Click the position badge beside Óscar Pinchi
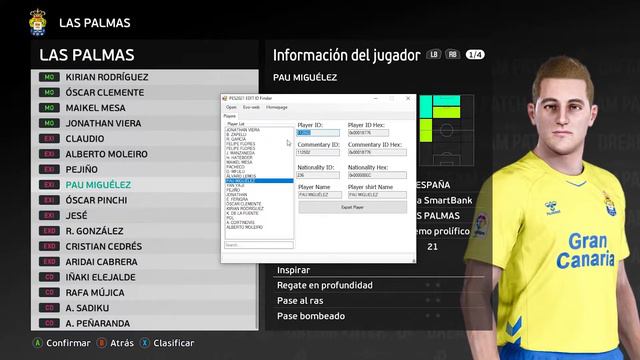This screenshot has height=360, width=640. [49, 200]
